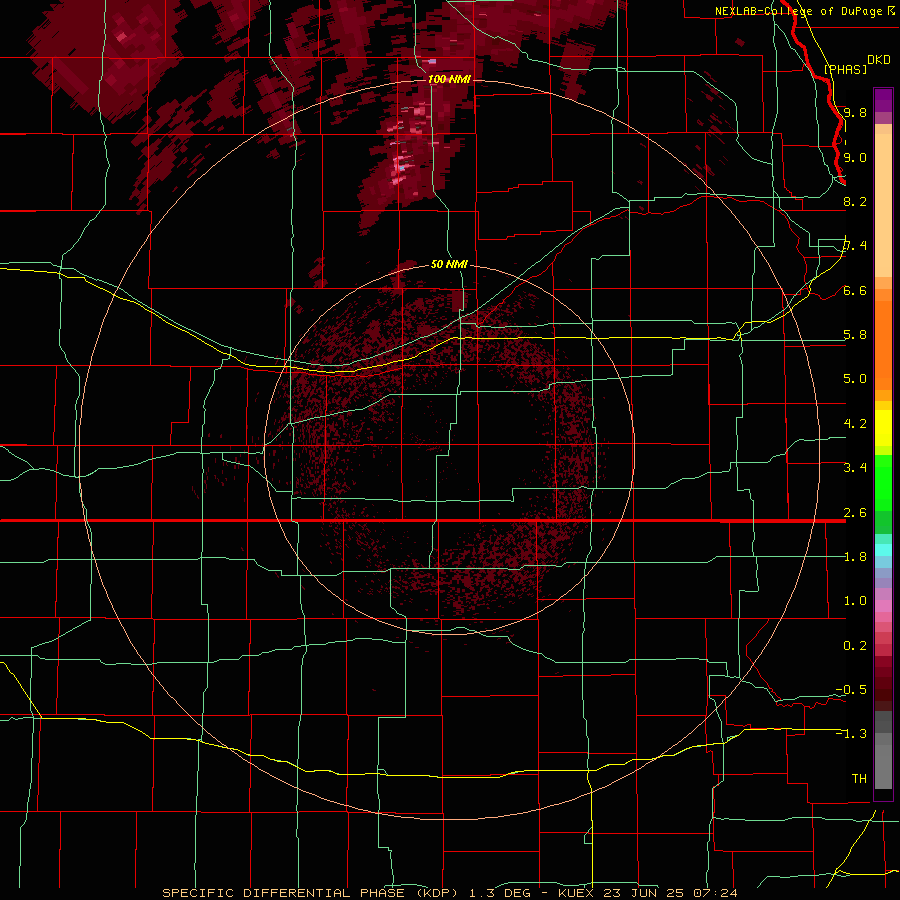The width and height of the screenshot is (900, 900).
Task: Click the 3.4 value on the color scale
Action: [855, 468]
